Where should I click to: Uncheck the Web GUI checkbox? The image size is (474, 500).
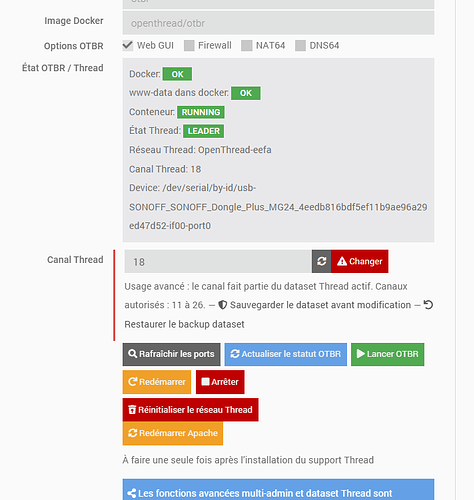pos(128,45)
